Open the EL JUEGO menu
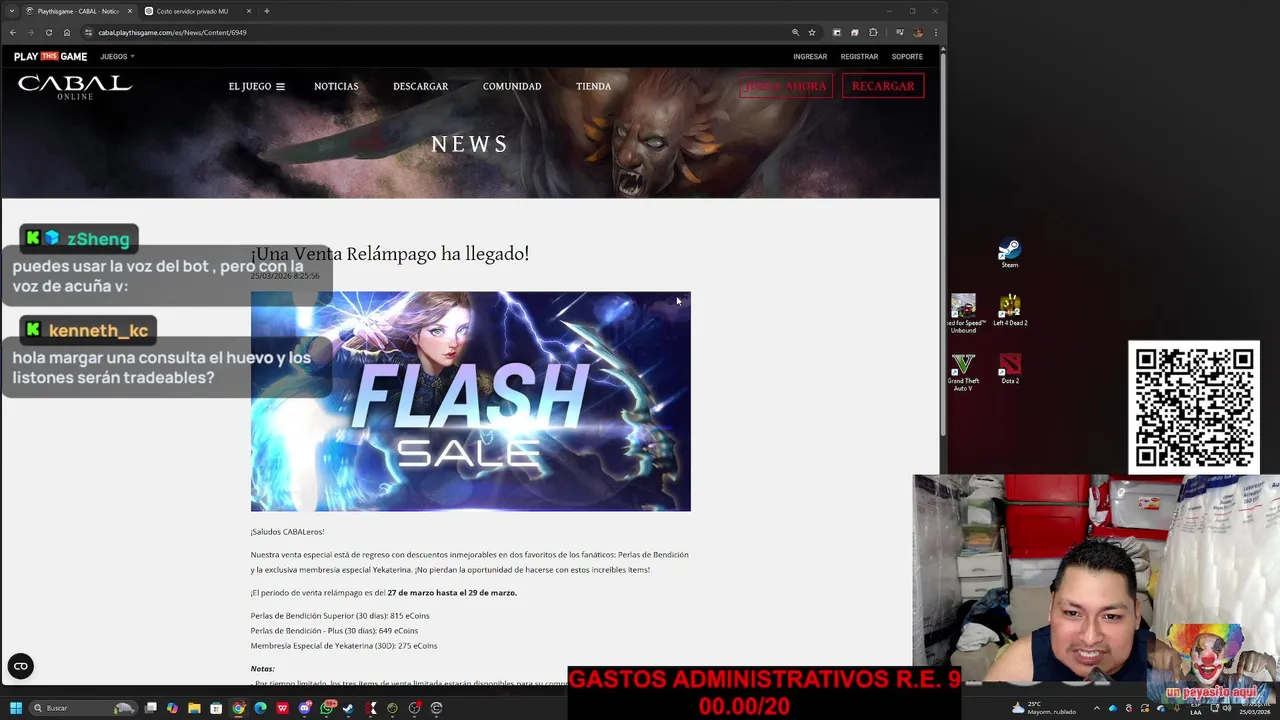Image resolution: width=1280 pixels, height=720 pixels. click(x=256, y=87)
